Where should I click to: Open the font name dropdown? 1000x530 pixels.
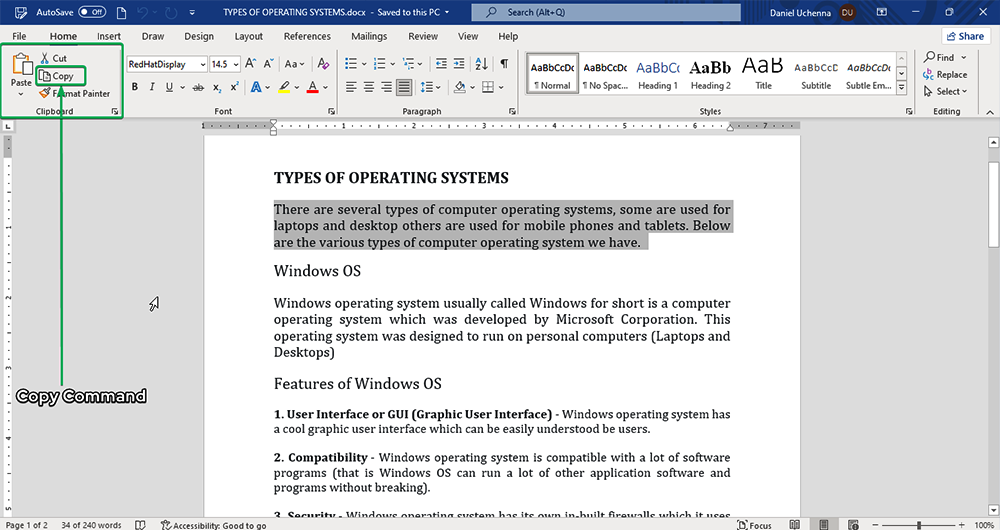(203, 64)
